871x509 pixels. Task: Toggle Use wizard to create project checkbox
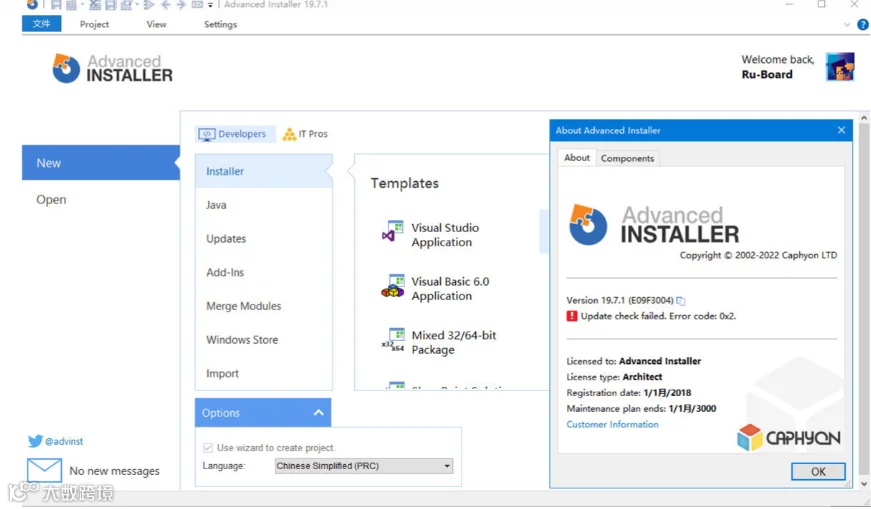point(208,448)
